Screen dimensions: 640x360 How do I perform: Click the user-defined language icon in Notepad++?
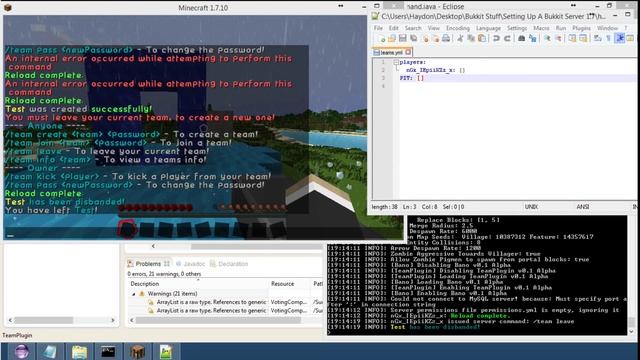630,38
